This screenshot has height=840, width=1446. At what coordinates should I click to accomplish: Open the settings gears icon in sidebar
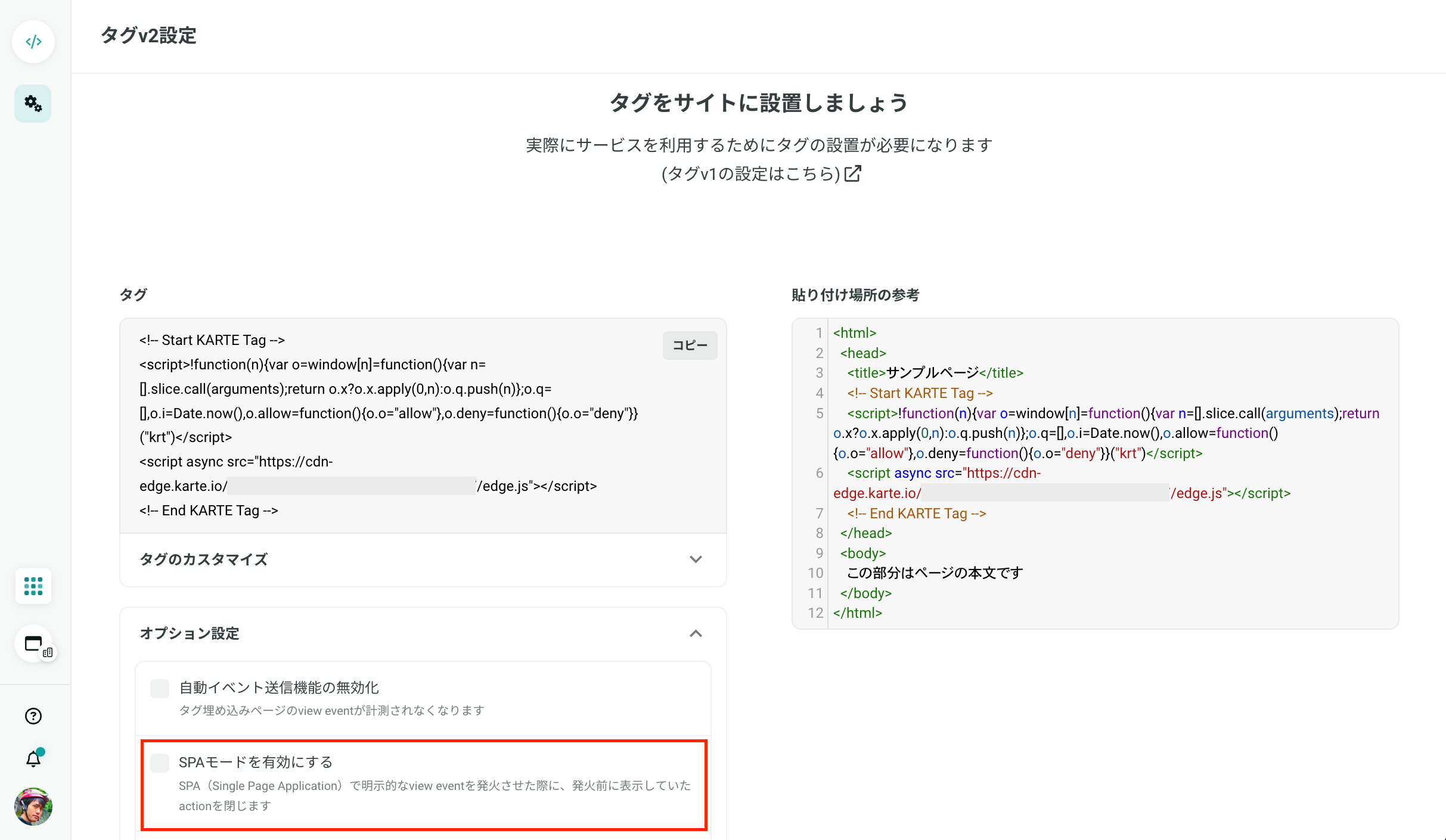click(x=33, y=104)
